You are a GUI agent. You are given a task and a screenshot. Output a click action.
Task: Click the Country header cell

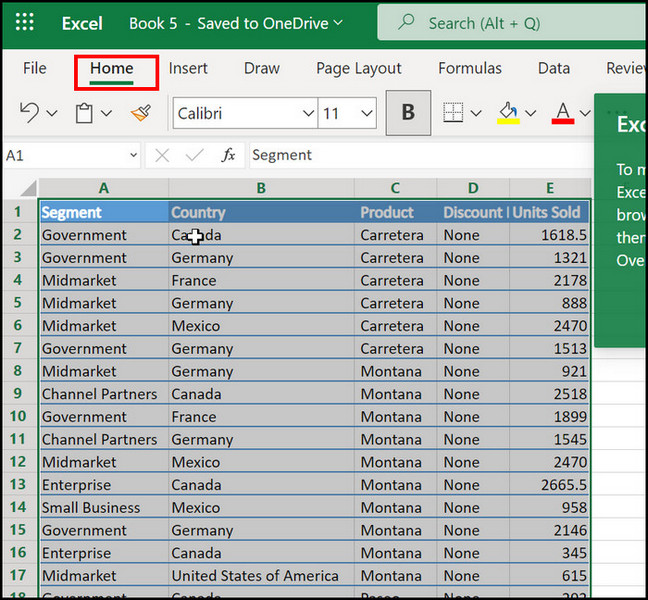tap(261, 212)
